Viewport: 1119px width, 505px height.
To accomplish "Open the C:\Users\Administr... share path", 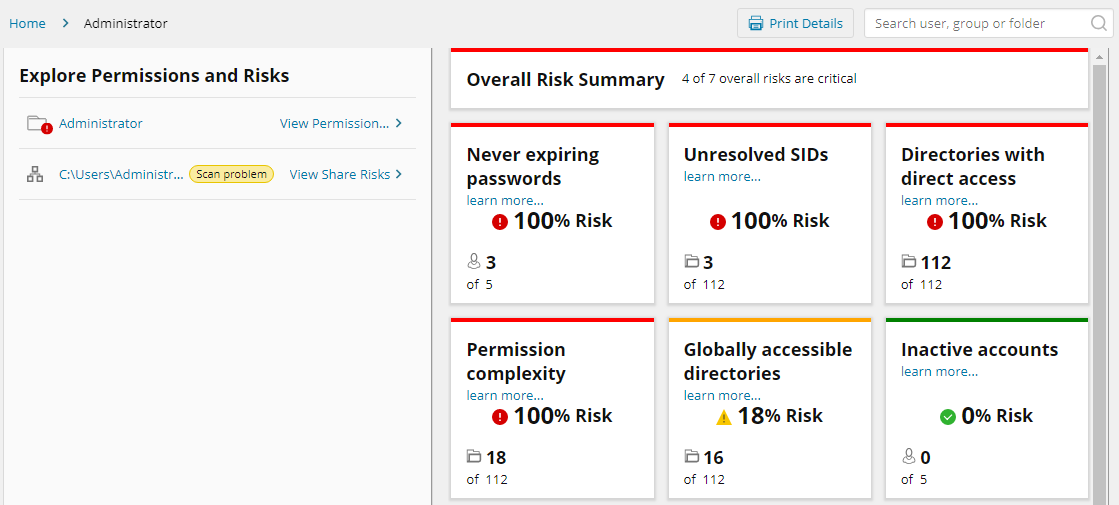I will point(121,174).
